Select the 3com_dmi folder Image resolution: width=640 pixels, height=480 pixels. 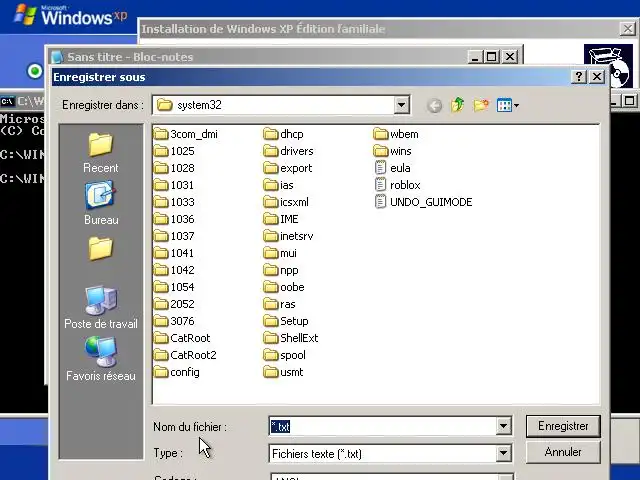[186, 134]
